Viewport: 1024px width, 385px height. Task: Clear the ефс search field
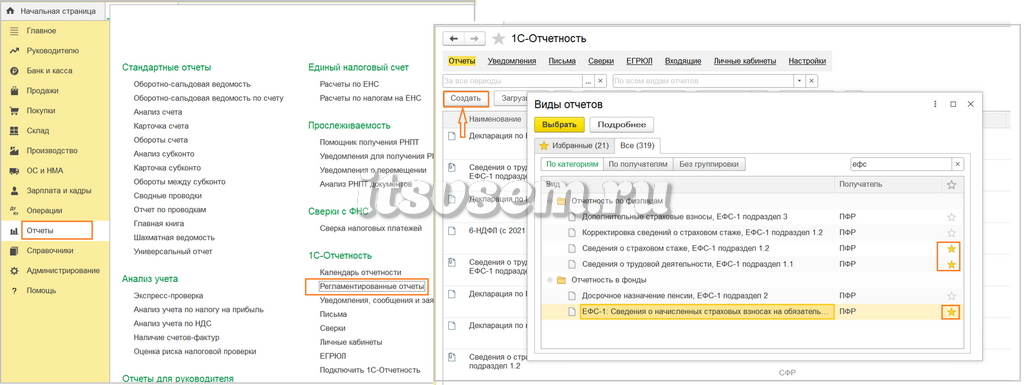point(957,164)
